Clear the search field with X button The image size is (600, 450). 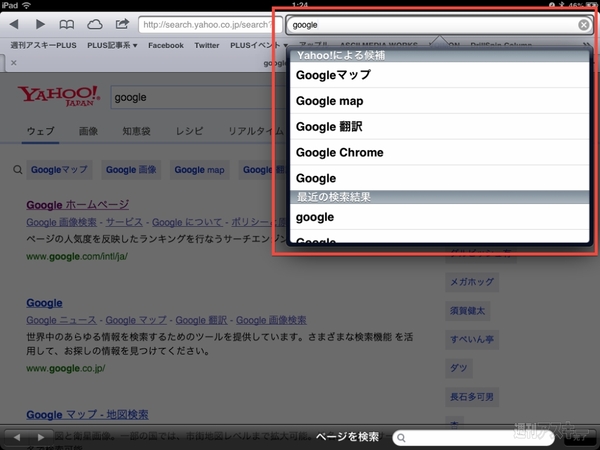click(x=584, y=25)
